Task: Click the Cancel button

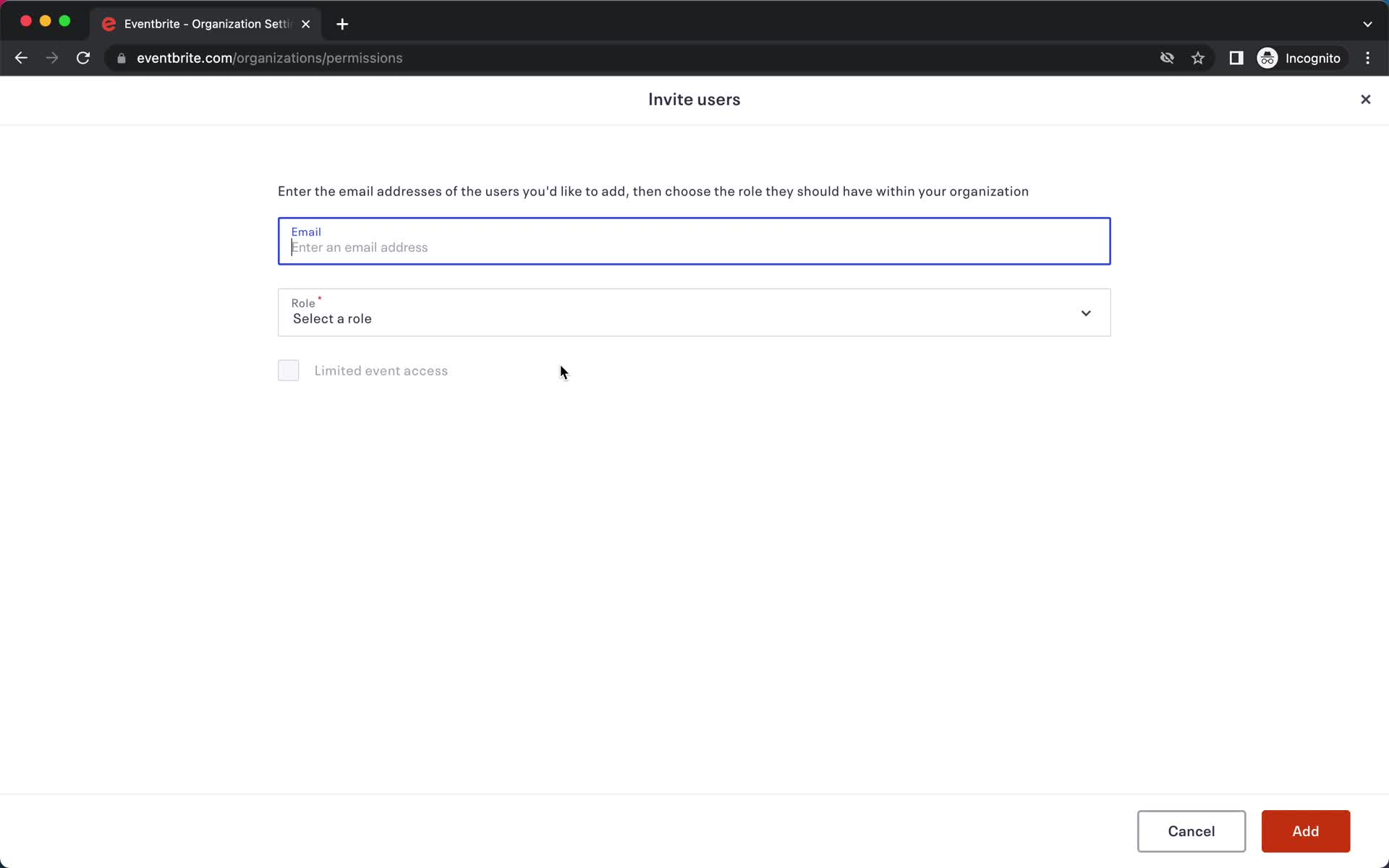Action: coord(1191,831)
